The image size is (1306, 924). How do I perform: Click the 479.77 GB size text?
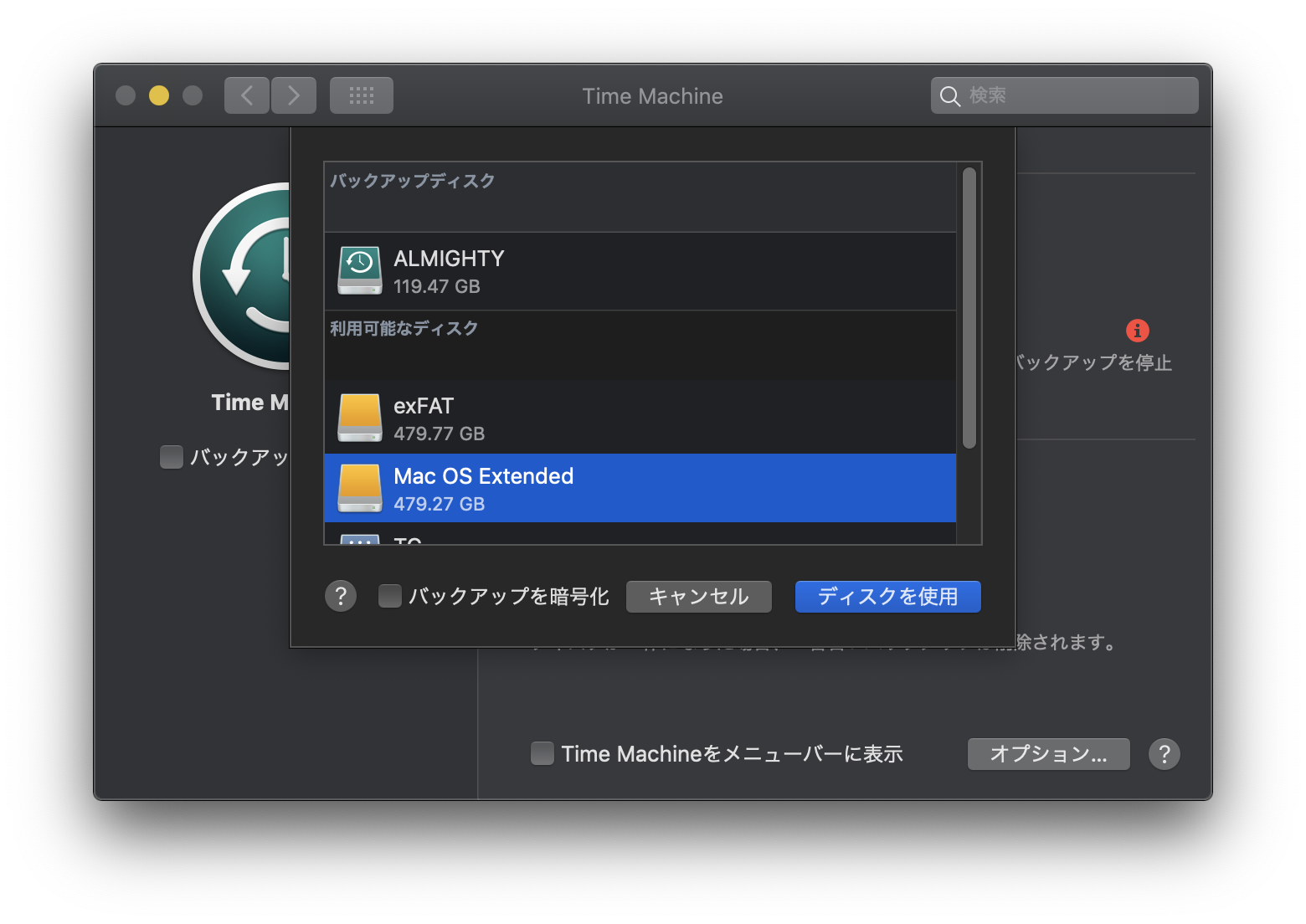click(x=440, y=434)
